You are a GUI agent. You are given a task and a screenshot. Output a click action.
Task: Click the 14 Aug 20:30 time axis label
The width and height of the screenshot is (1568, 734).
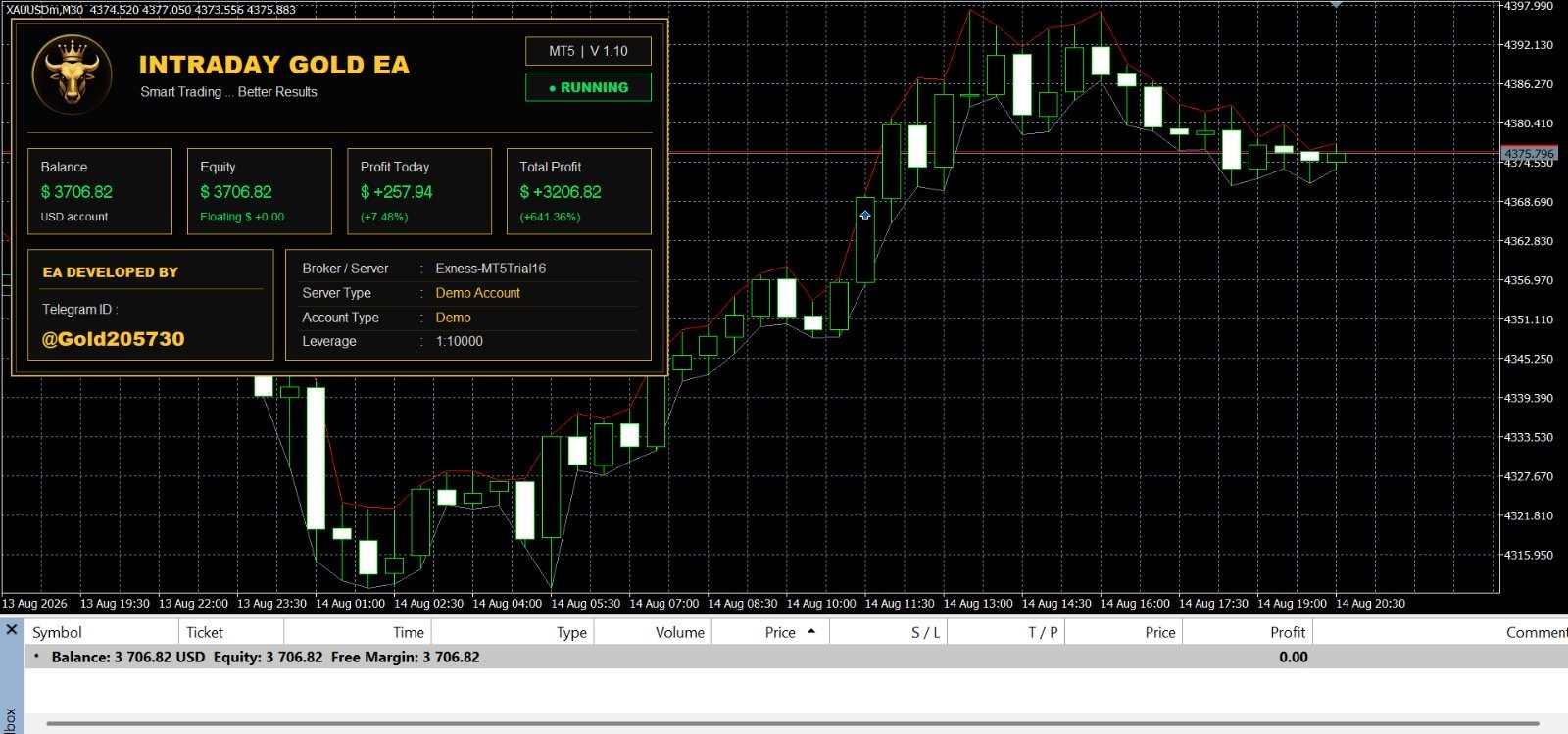pos(1370,604)
